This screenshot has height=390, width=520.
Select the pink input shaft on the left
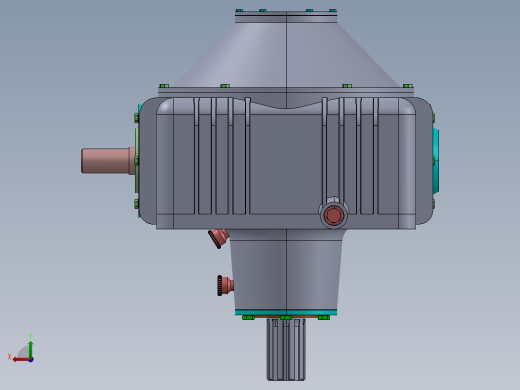click(x=108, y=160)
